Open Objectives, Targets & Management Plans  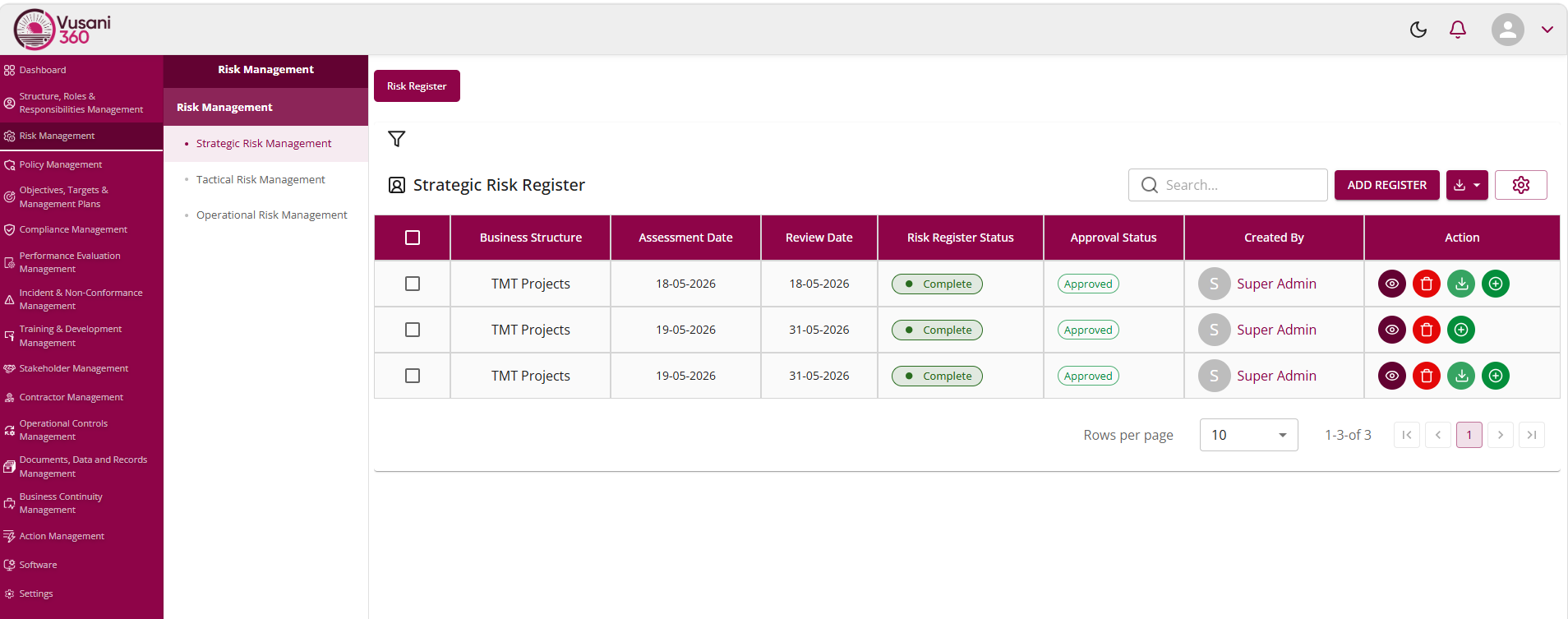pos(81,196)
